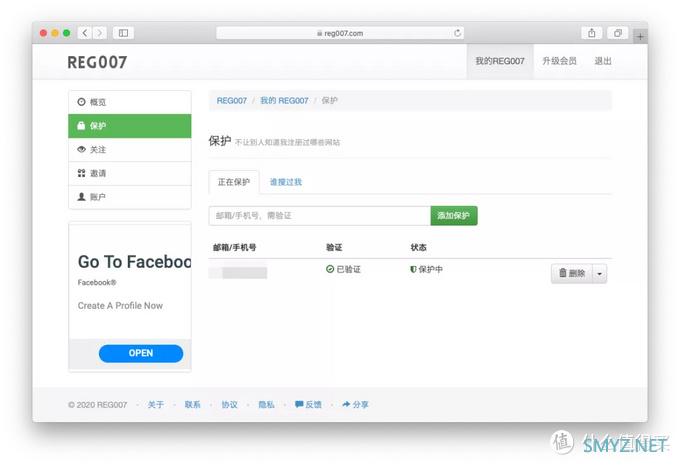This screenshot has width=680, height=465.
Task: Click the 退出 logout link
Action: point(603,61)
